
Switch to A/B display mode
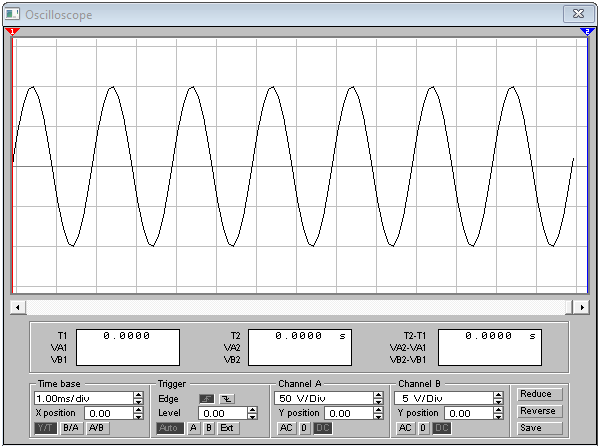tap(97, 428)
